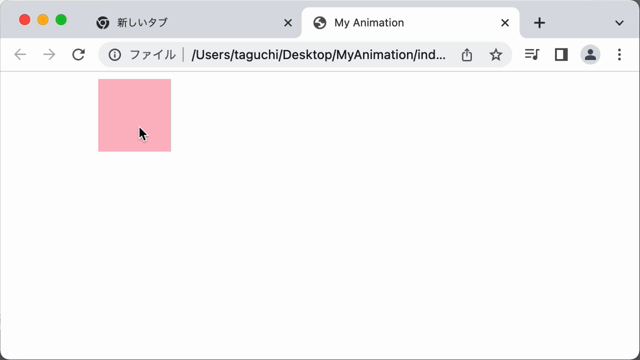Open the user profile avatar icon
640x360 pixels.
tap(590, 54)
